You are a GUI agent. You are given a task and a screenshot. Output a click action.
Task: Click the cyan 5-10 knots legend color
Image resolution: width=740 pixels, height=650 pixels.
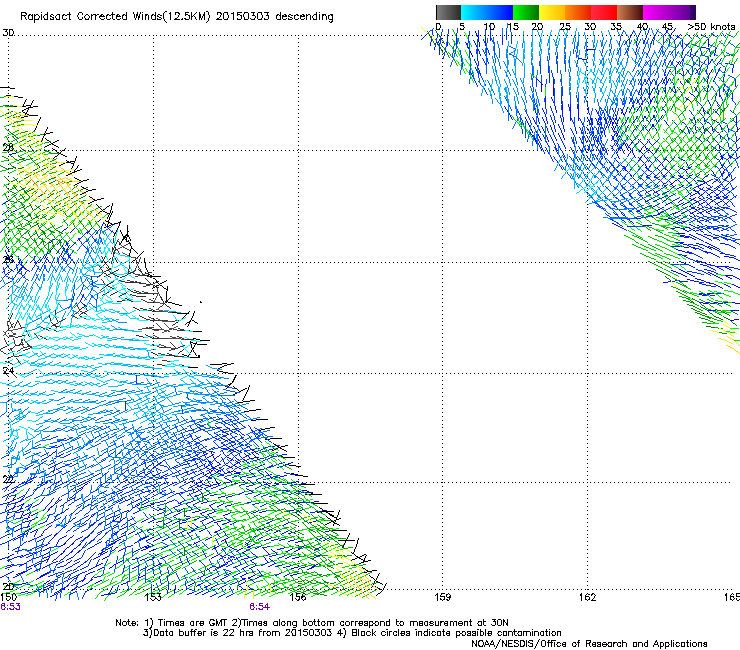click(x=474, y=12)
